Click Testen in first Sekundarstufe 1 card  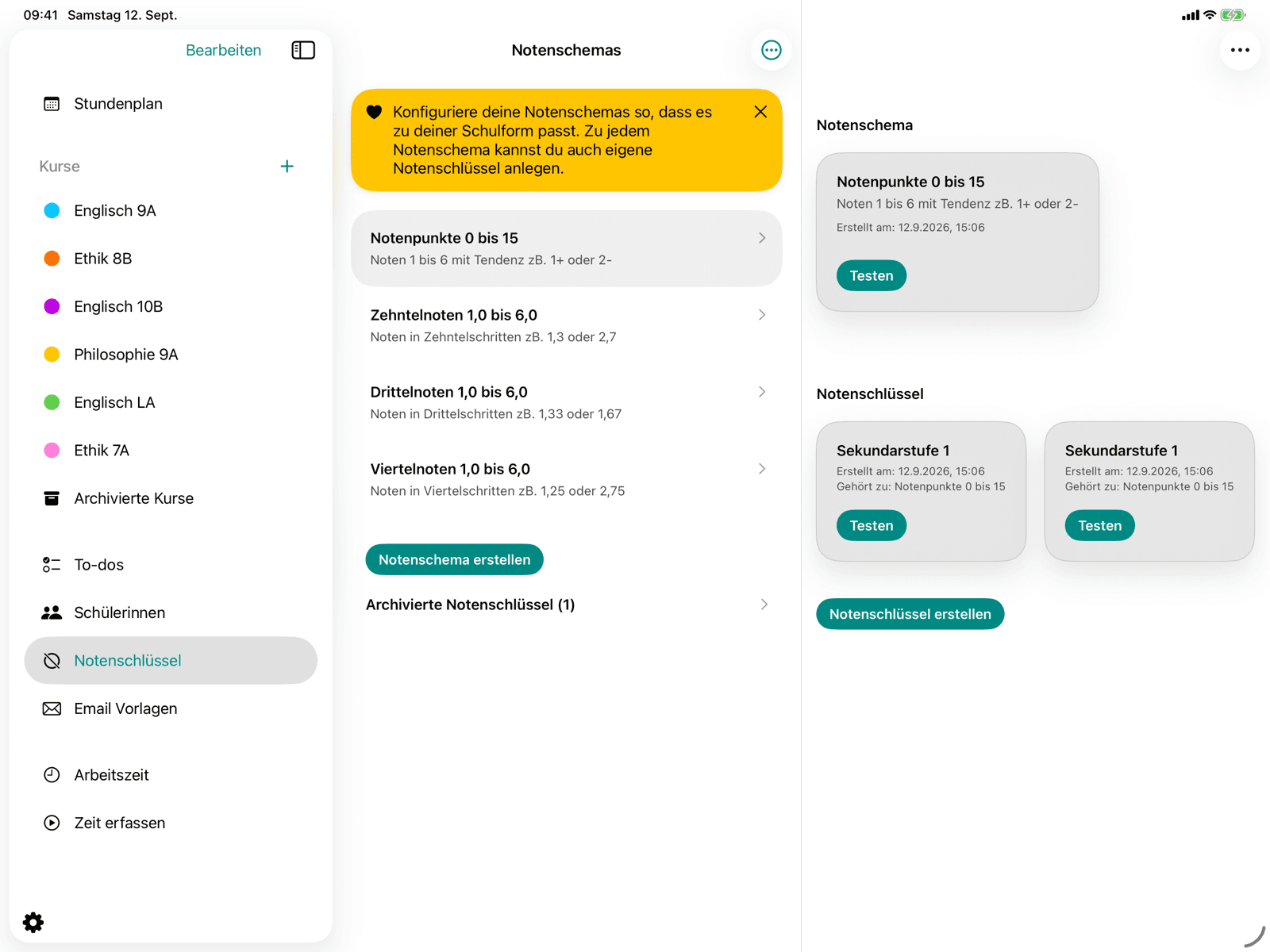[871, 525]
